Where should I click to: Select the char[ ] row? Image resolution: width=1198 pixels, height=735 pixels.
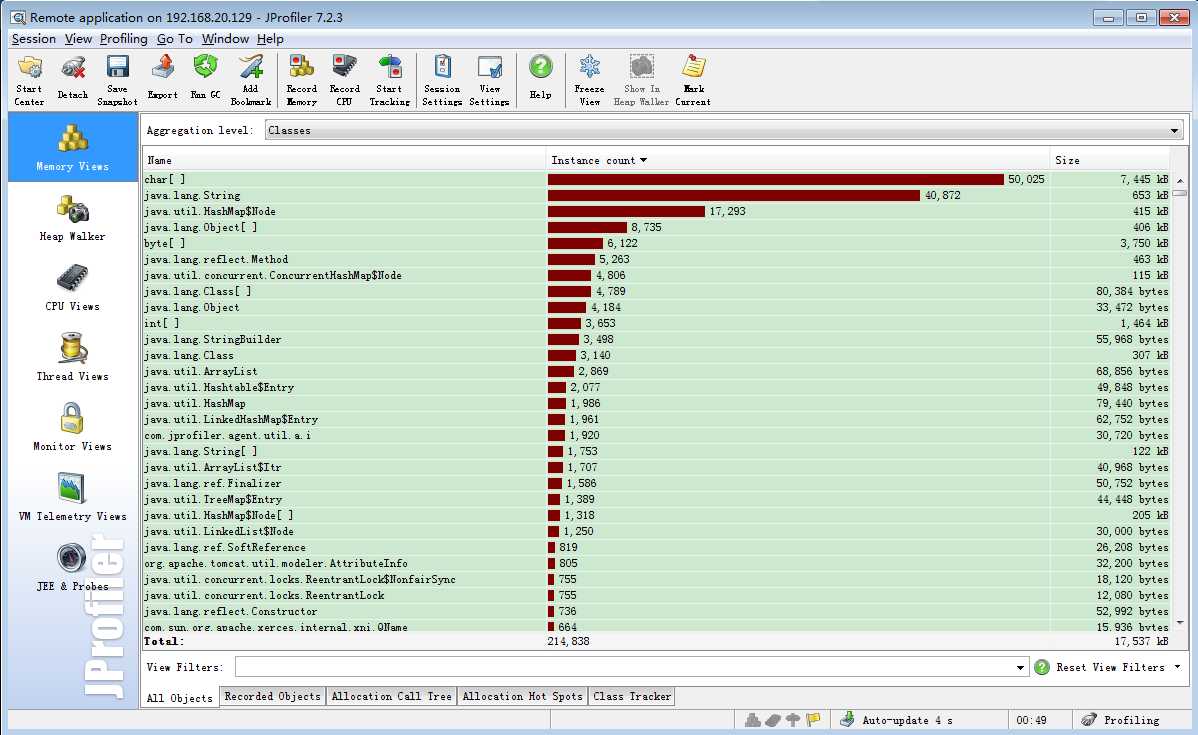tap(657, 179)
